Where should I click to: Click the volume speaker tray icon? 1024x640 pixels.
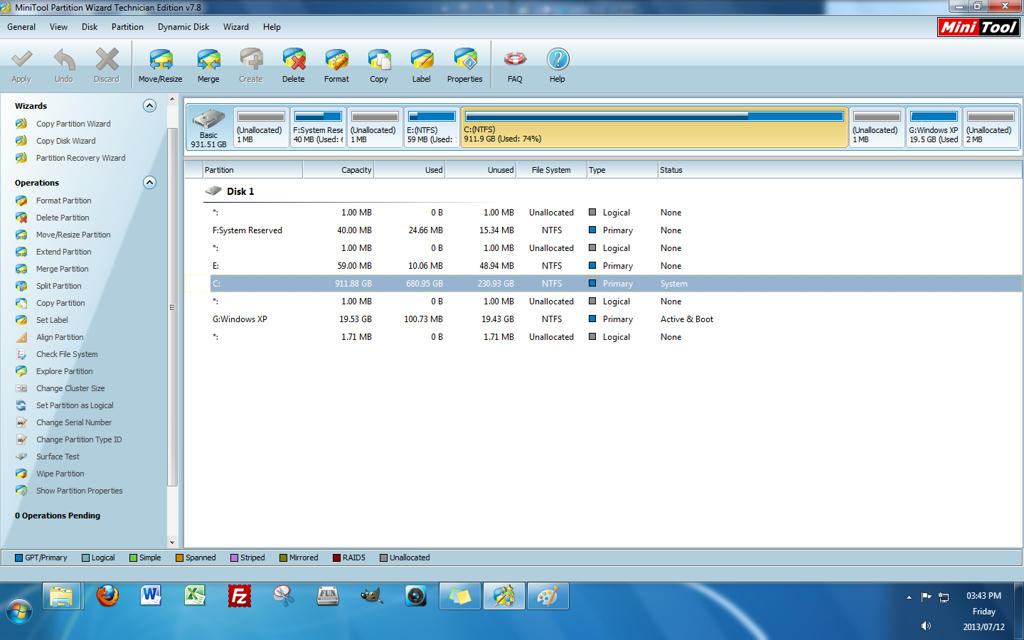click(925, 626)
